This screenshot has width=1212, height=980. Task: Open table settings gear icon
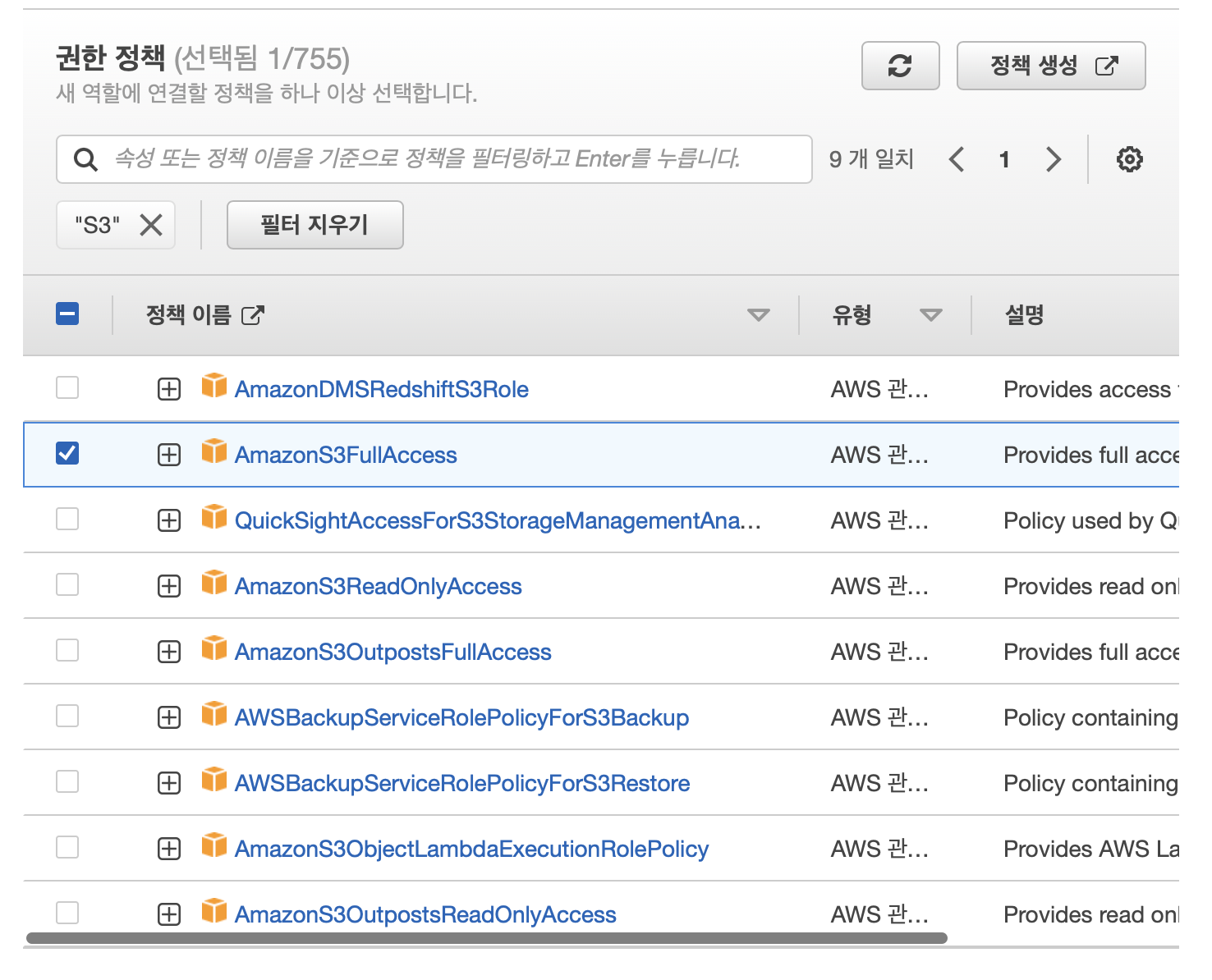point(1130,159)
